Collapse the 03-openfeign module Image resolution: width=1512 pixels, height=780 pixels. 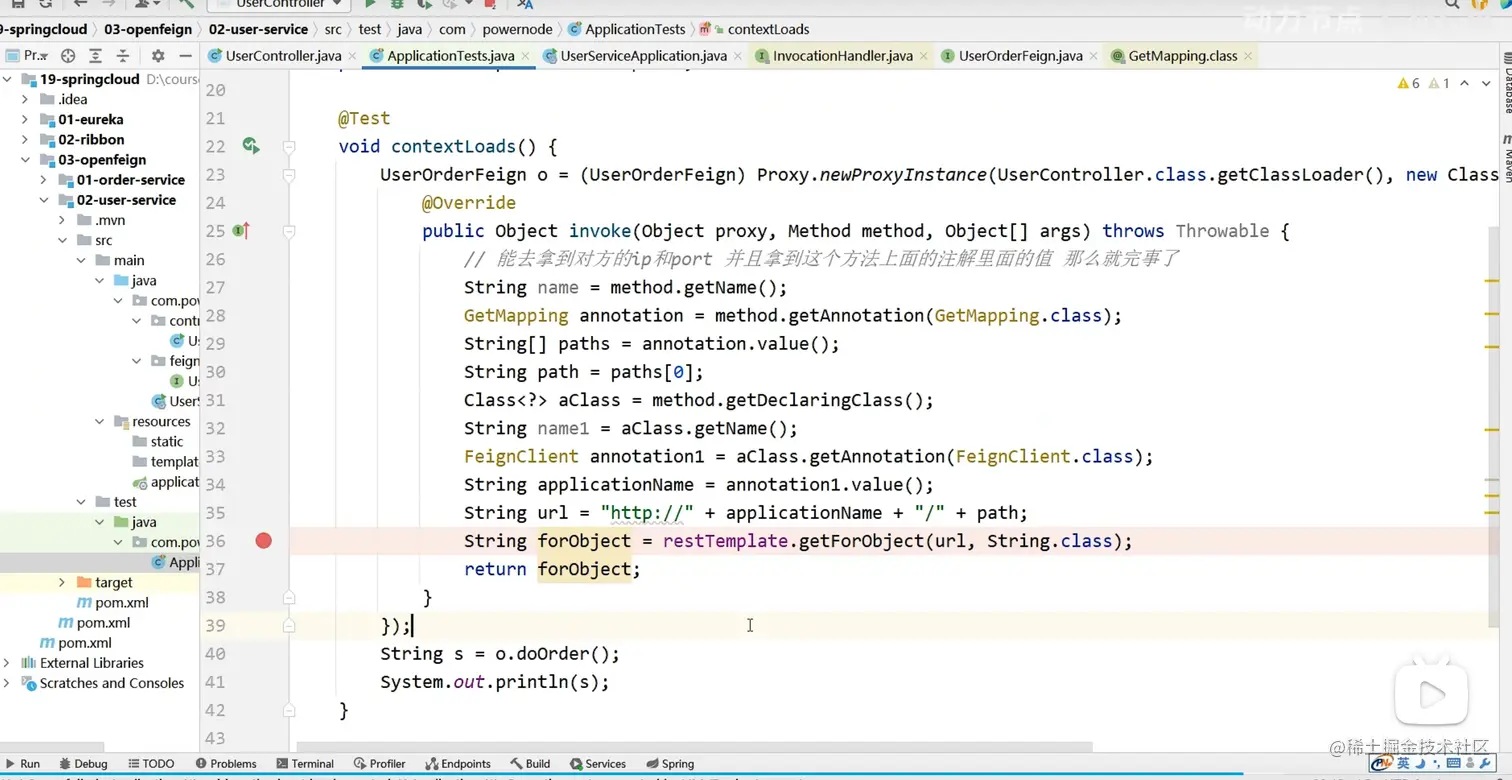26,159
